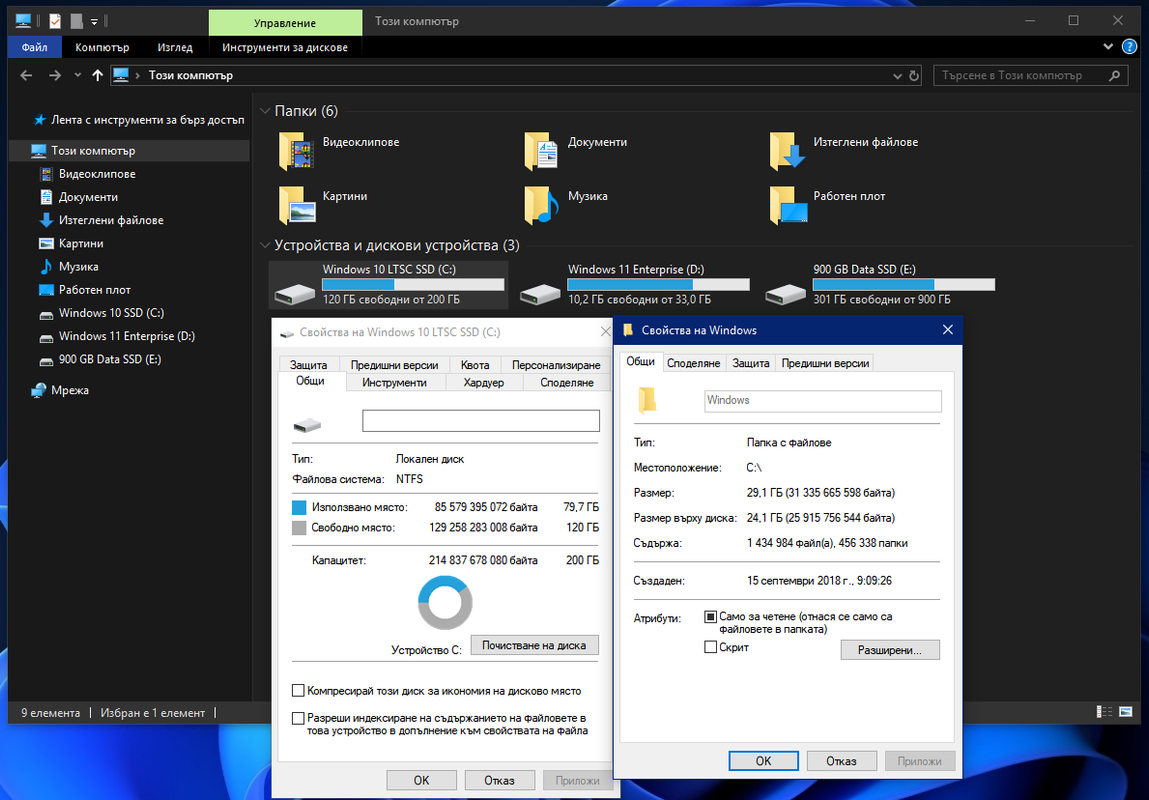Select the 900 GB Data SSD (E:) drive icon
Image resolution: width=1149 pixels, height=800 pixels.
pos(786,295)
